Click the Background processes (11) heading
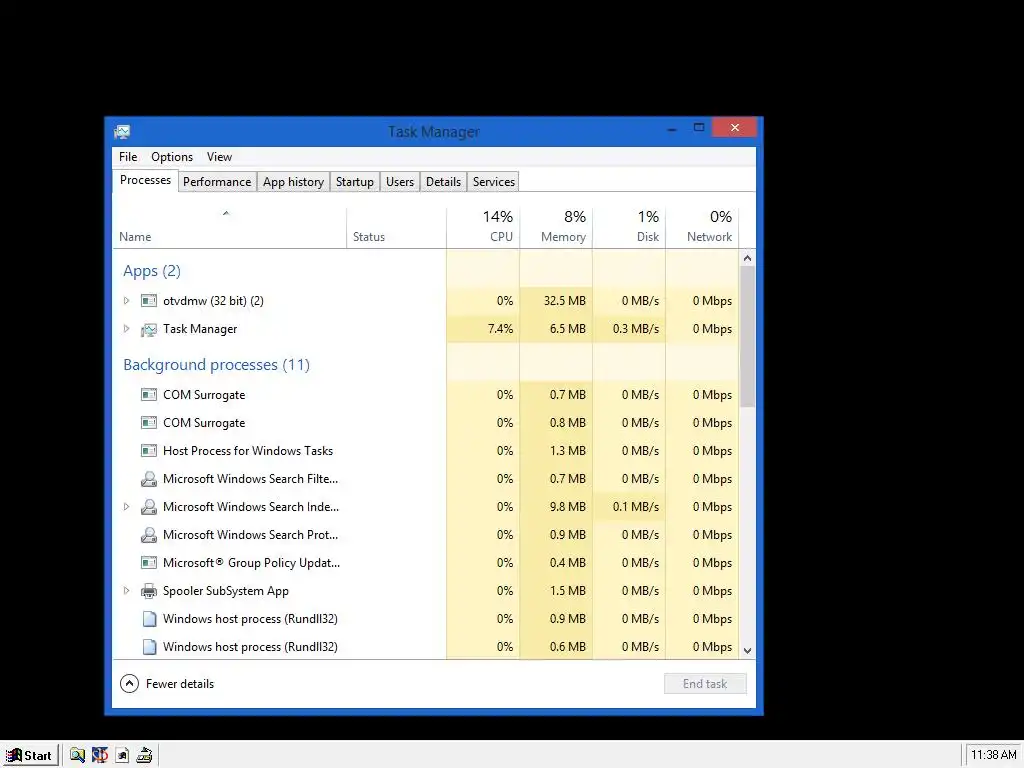1024x768 pixels. [x=216, y=365]
